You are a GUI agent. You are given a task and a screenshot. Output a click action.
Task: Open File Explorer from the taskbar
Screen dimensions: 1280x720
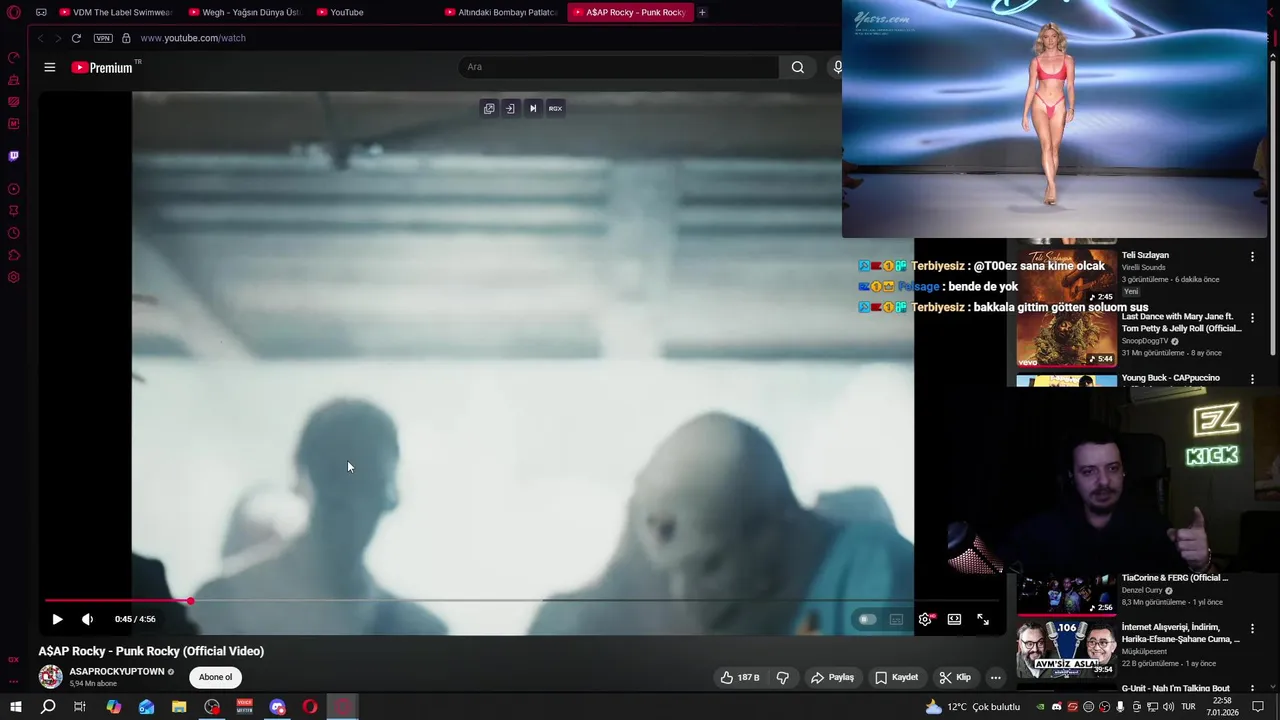pyautogui.click(x=179, y=707)
